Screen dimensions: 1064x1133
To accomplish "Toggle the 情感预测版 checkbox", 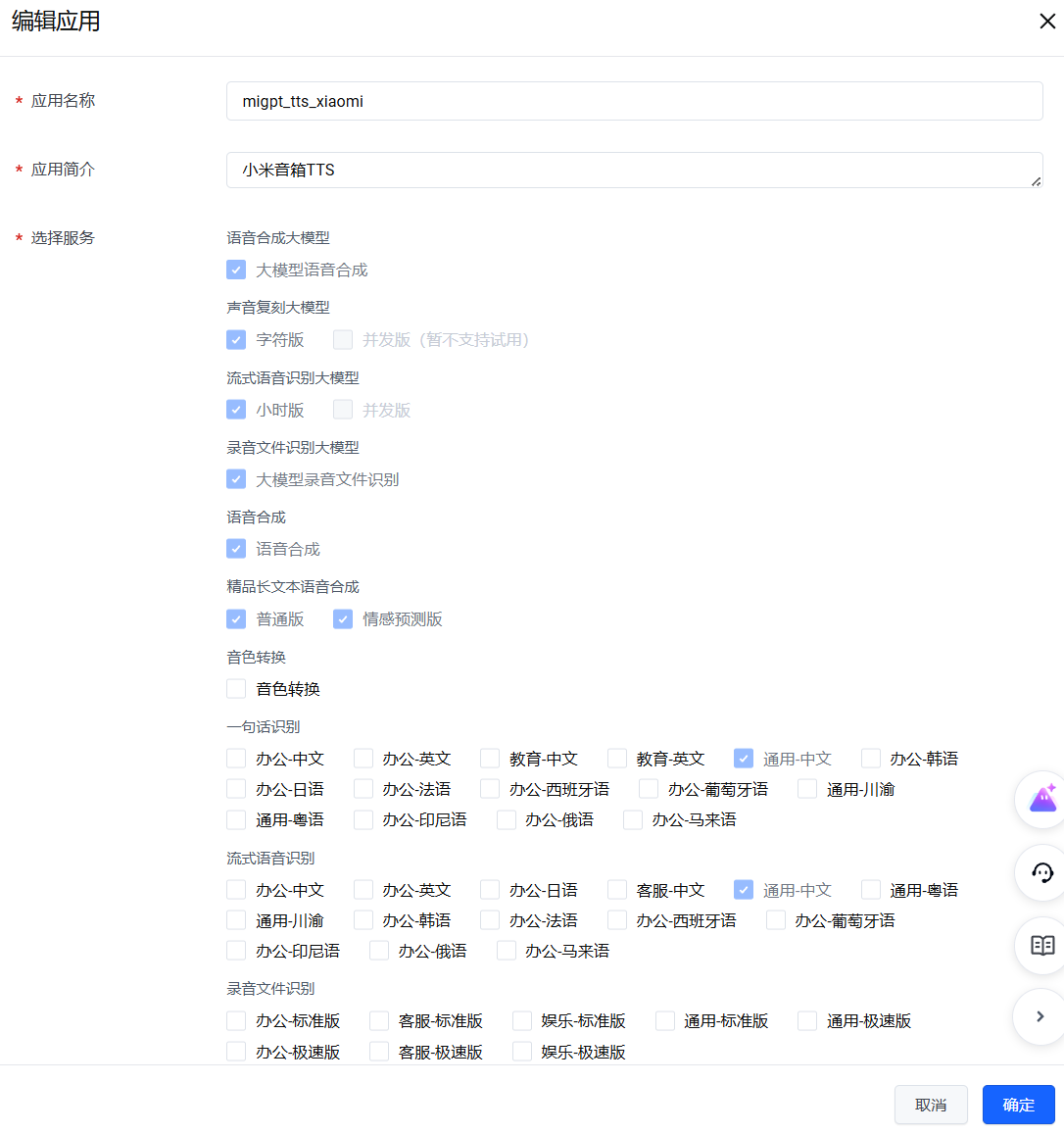I will tap(342, 619).
